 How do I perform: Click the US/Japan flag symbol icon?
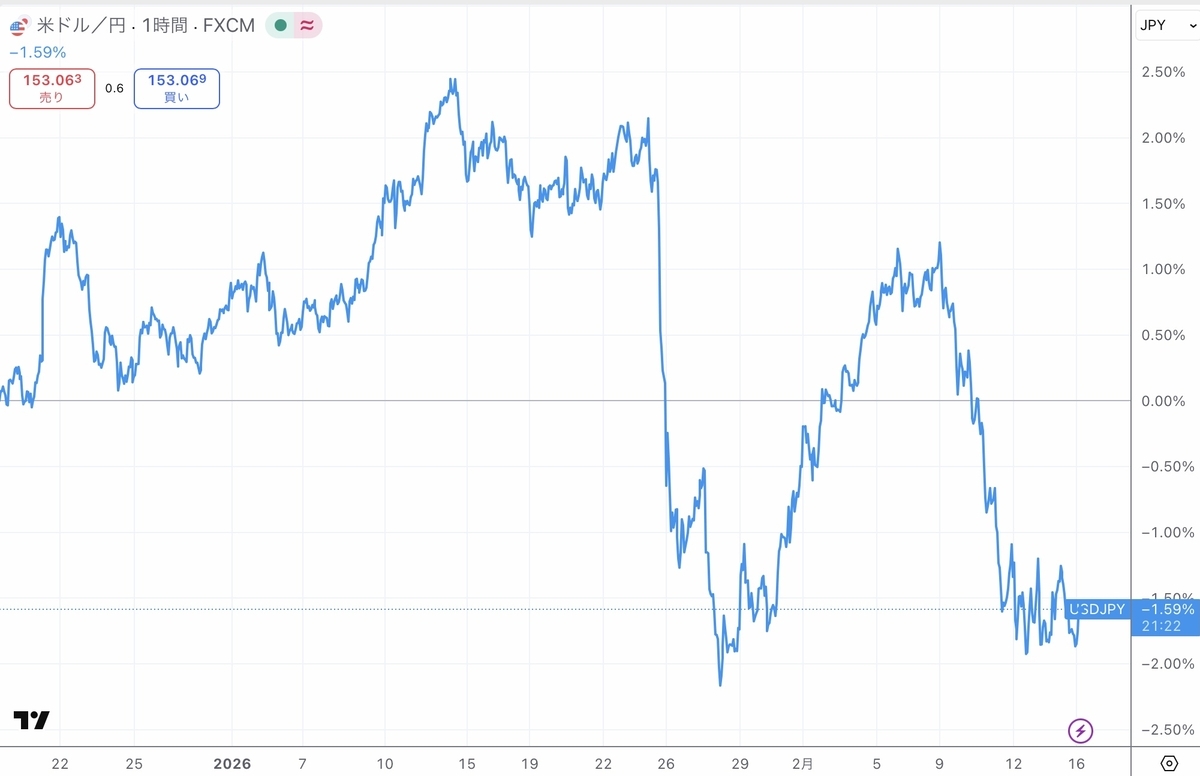tap(18, 27)
